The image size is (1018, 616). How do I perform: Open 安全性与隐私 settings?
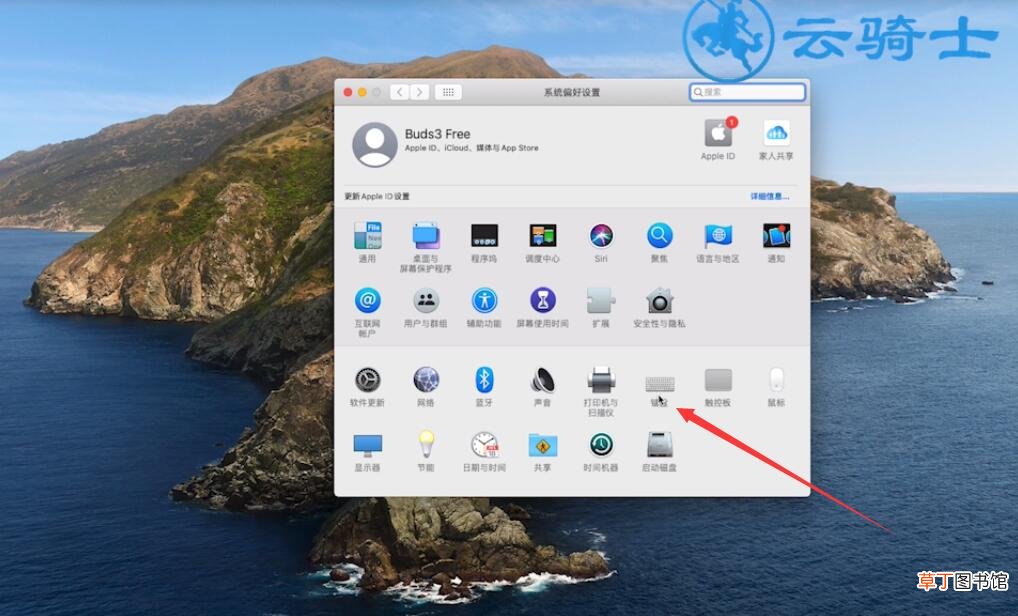coord(659,307)
